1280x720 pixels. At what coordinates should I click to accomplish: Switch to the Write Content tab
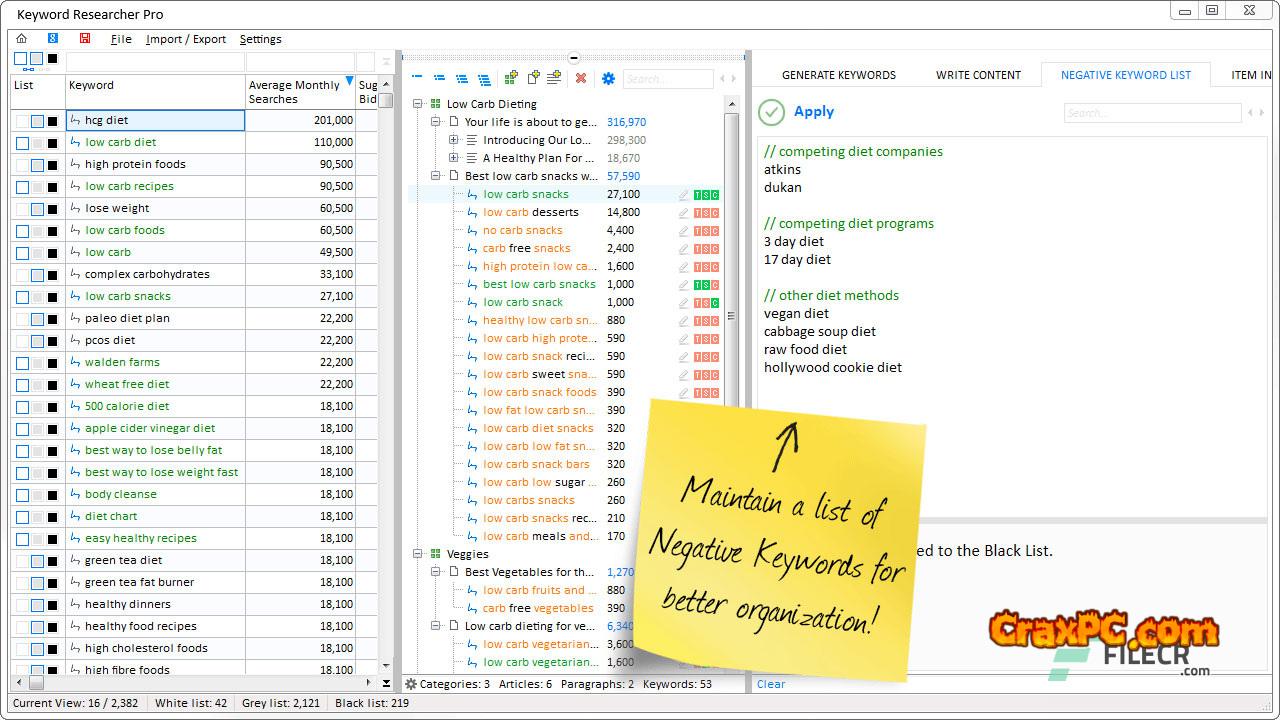click(978, 75)
